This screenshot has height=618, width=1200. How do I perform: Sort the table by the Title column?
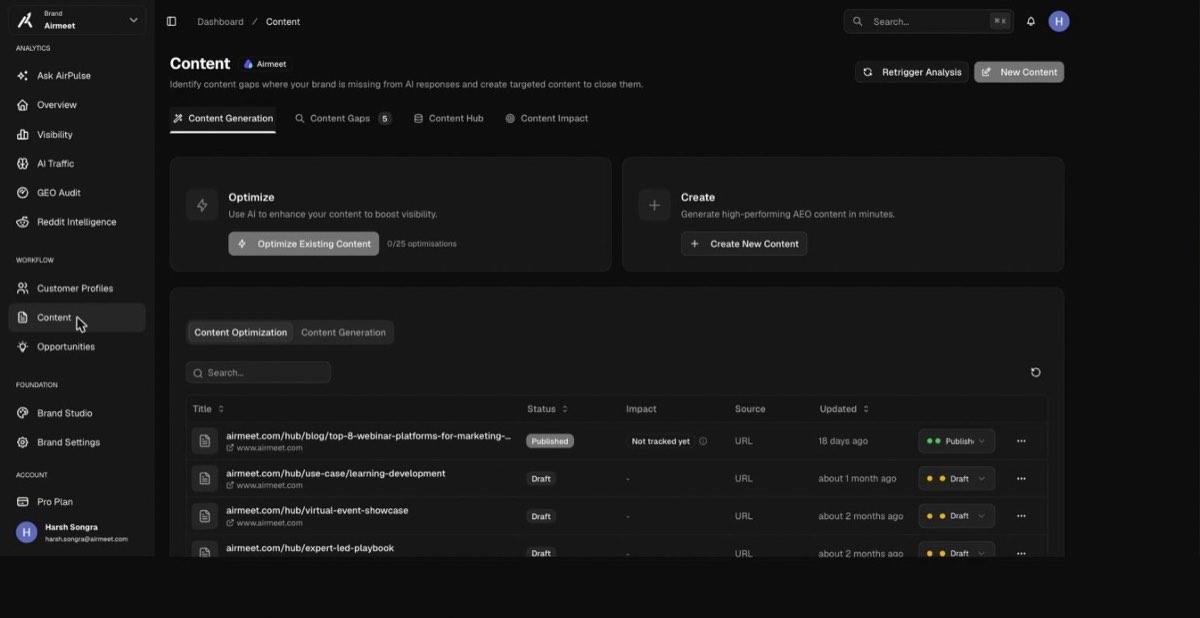click(x=208, y=409)
